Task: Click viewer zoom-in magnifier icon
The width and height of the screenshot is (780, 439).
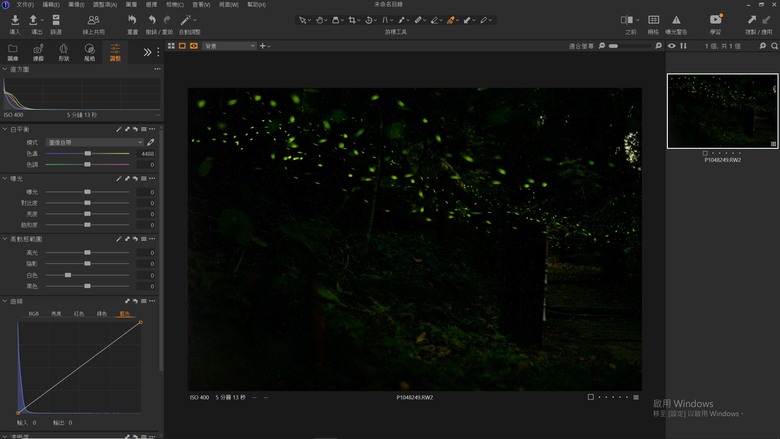Action: pos(658,46)
